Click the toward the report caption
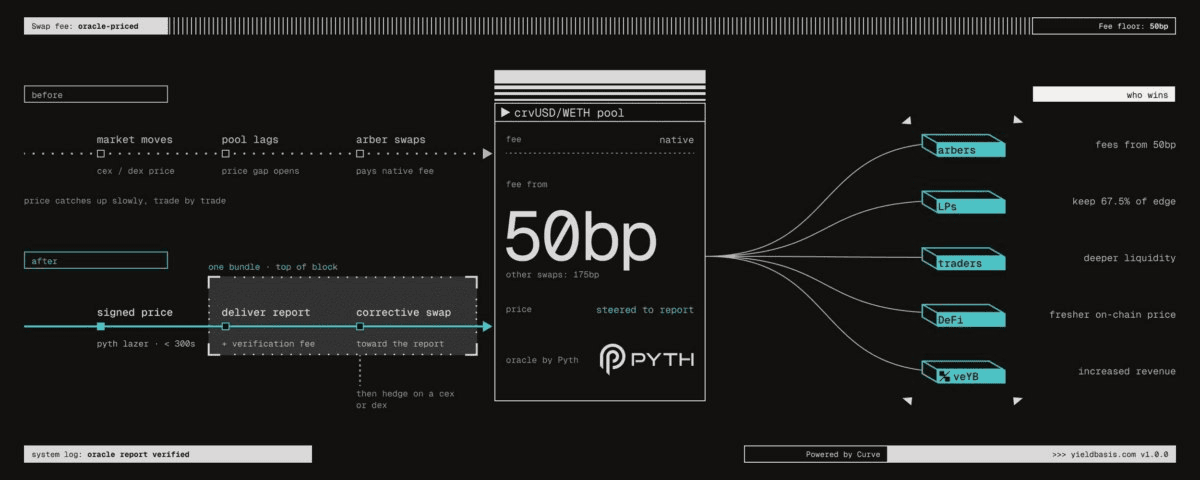The width and height of the screenshot is (1200, 480). pyautogui.click(x=400, y=345)
